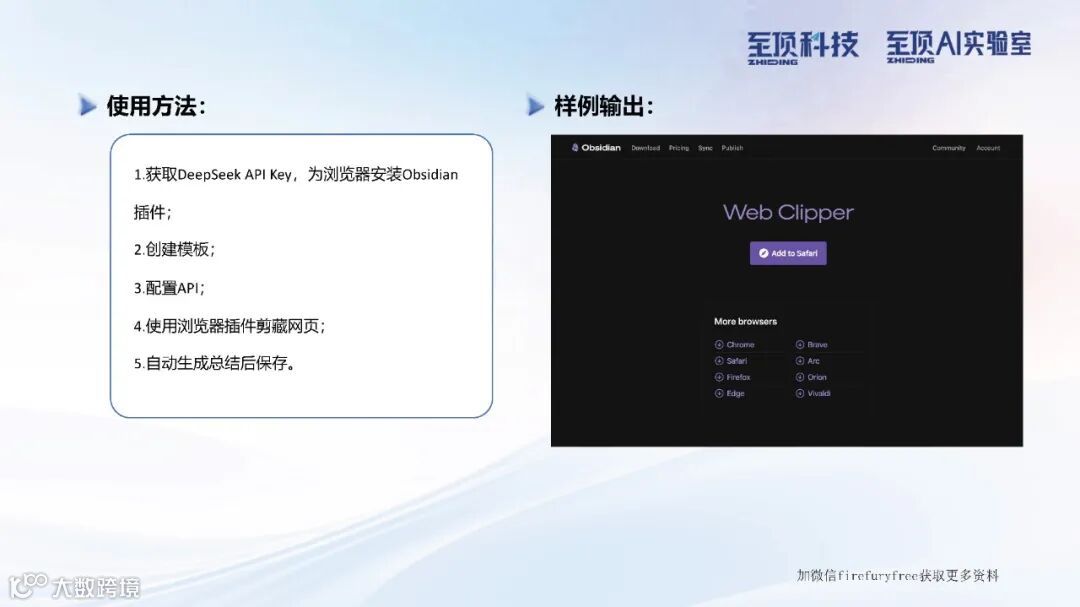Choose Chrome under More browsers
Viewport: 1080px width, 607px height.
[740, 344]
